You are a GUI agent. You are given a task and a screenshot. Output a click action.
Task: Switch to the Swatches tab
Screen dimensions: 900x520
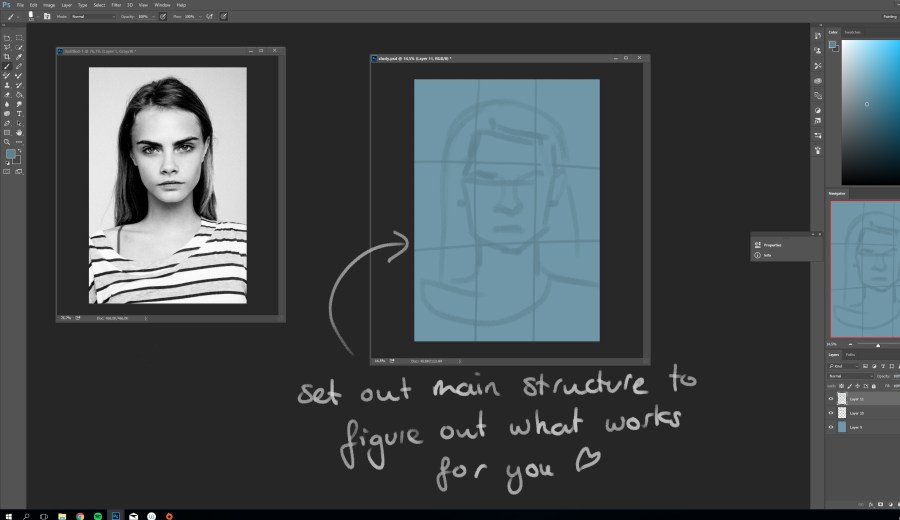[x=853, y=32]
